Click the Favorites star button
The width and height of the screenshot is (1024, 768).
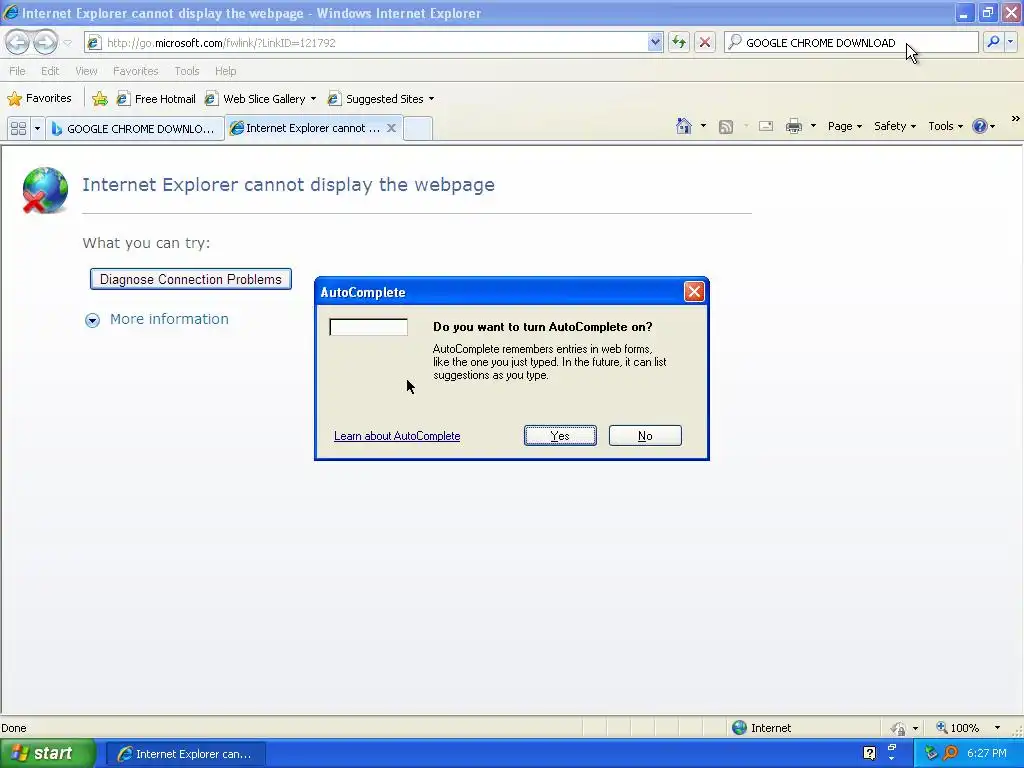(39, 99)
